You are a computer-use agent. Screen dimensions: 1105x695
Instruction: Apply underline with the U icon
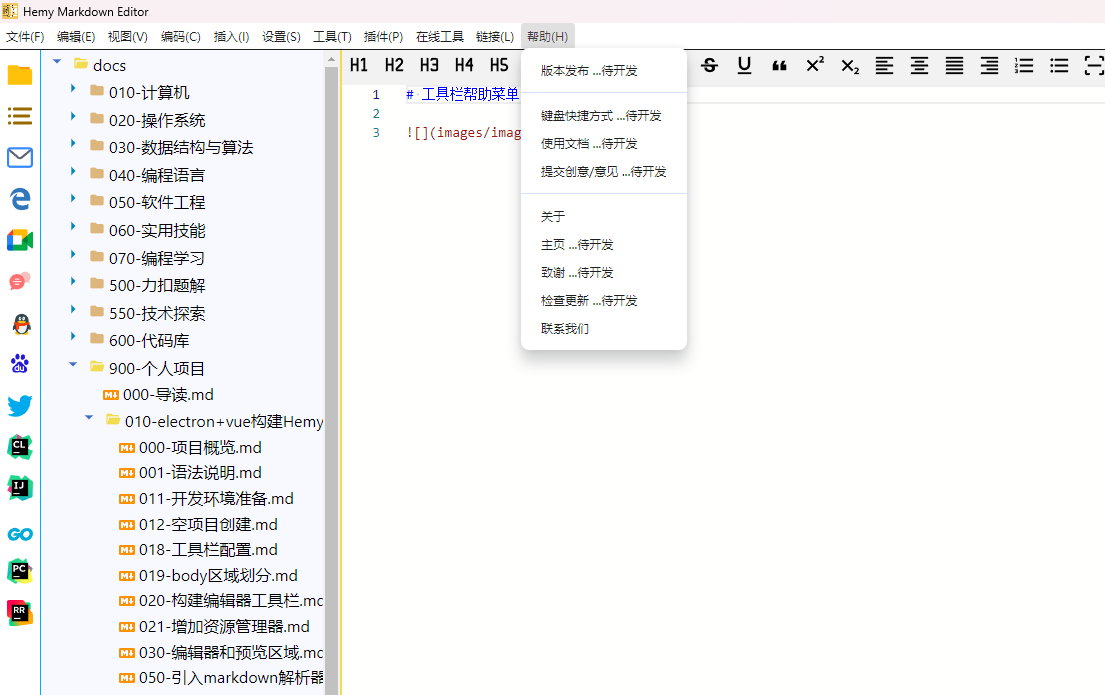click(x=744, y=65)
